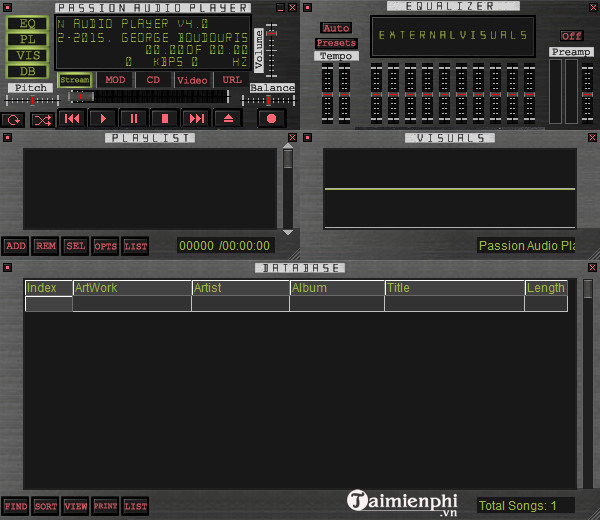Click the database LIST button
Screen dimensions: 600x520
(x=136, y=506)
